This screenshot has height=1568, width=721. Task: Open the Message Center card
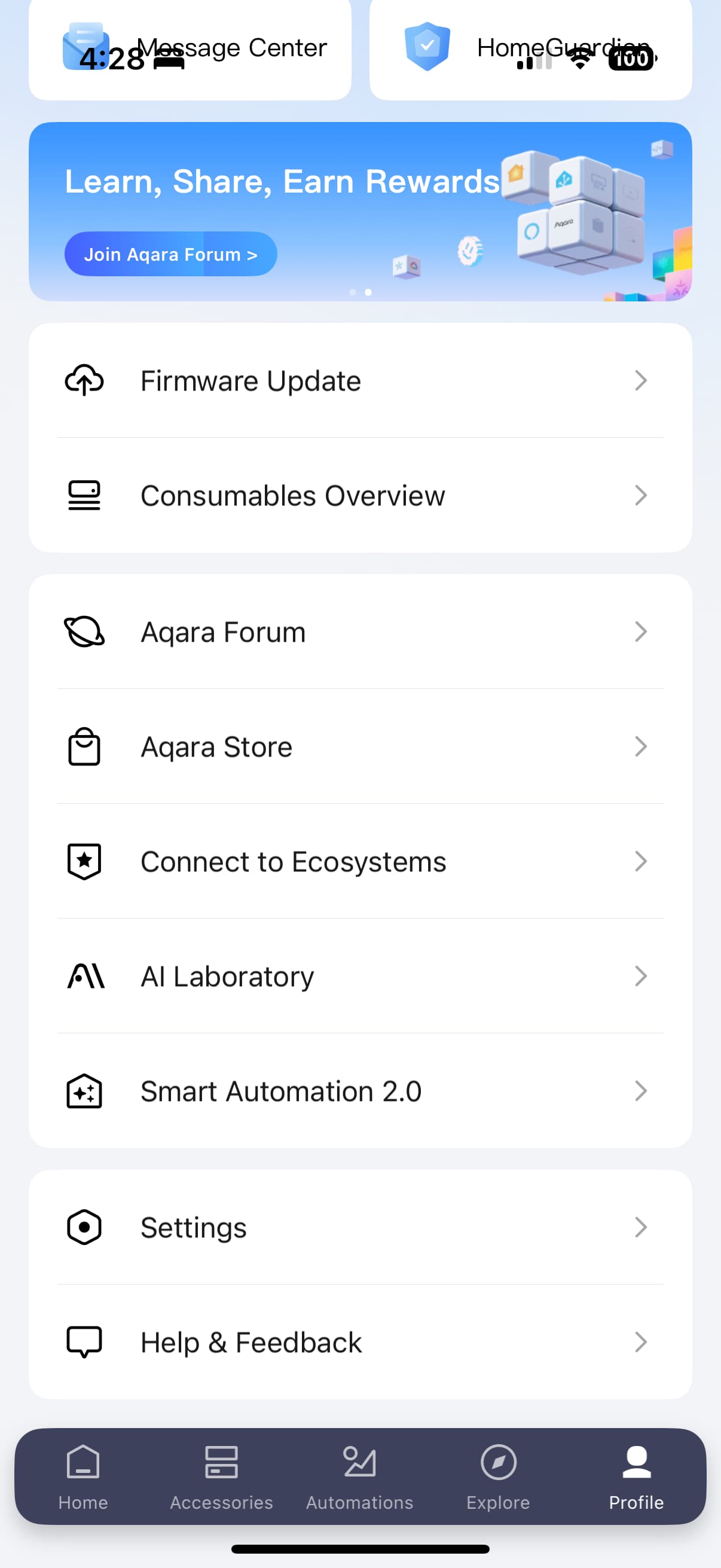[190, 48]
